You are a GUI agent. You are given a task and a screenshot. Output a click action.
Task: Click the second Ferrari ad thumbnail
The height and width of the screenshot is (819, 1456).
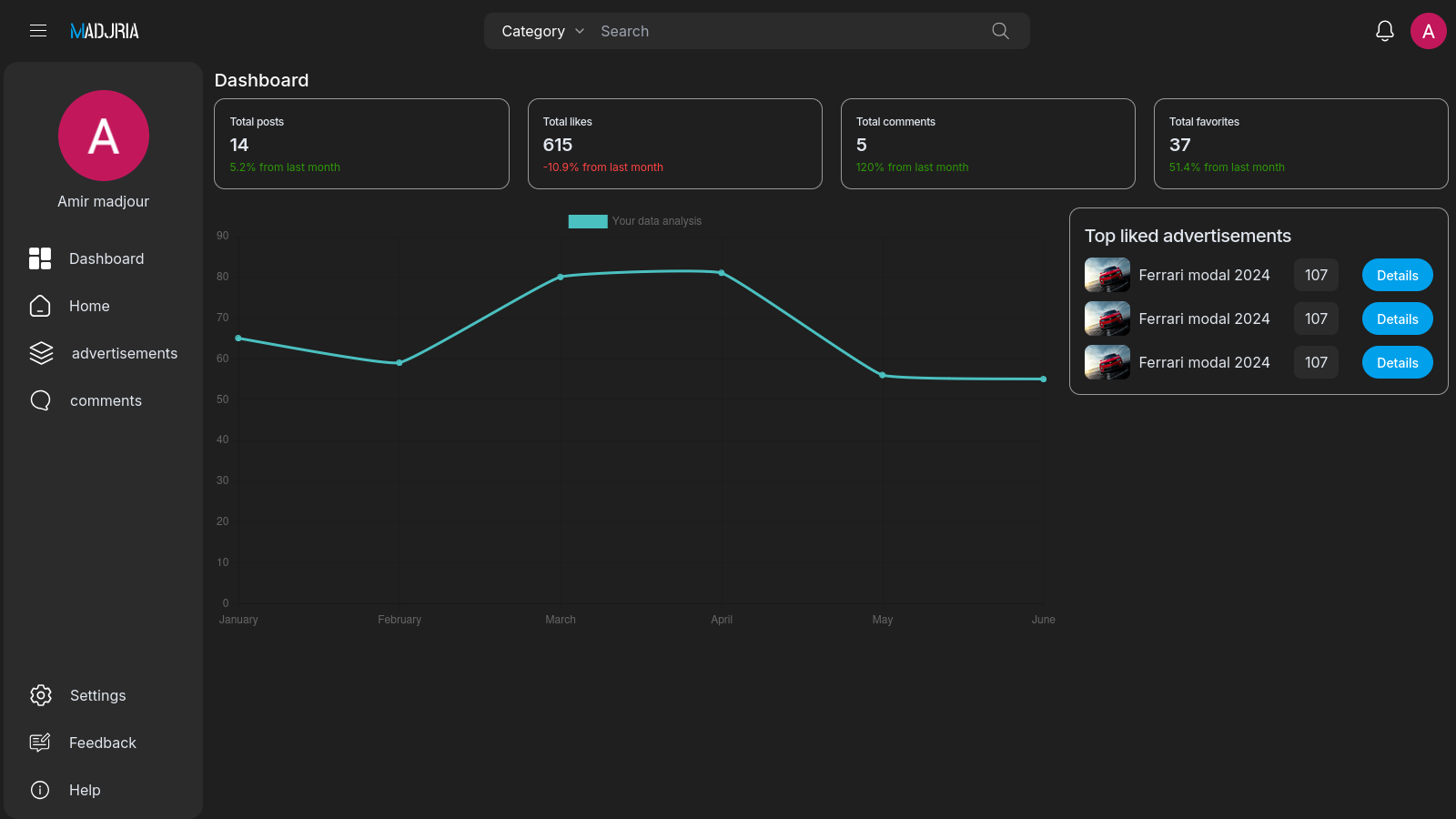(x=1107, y=319)
